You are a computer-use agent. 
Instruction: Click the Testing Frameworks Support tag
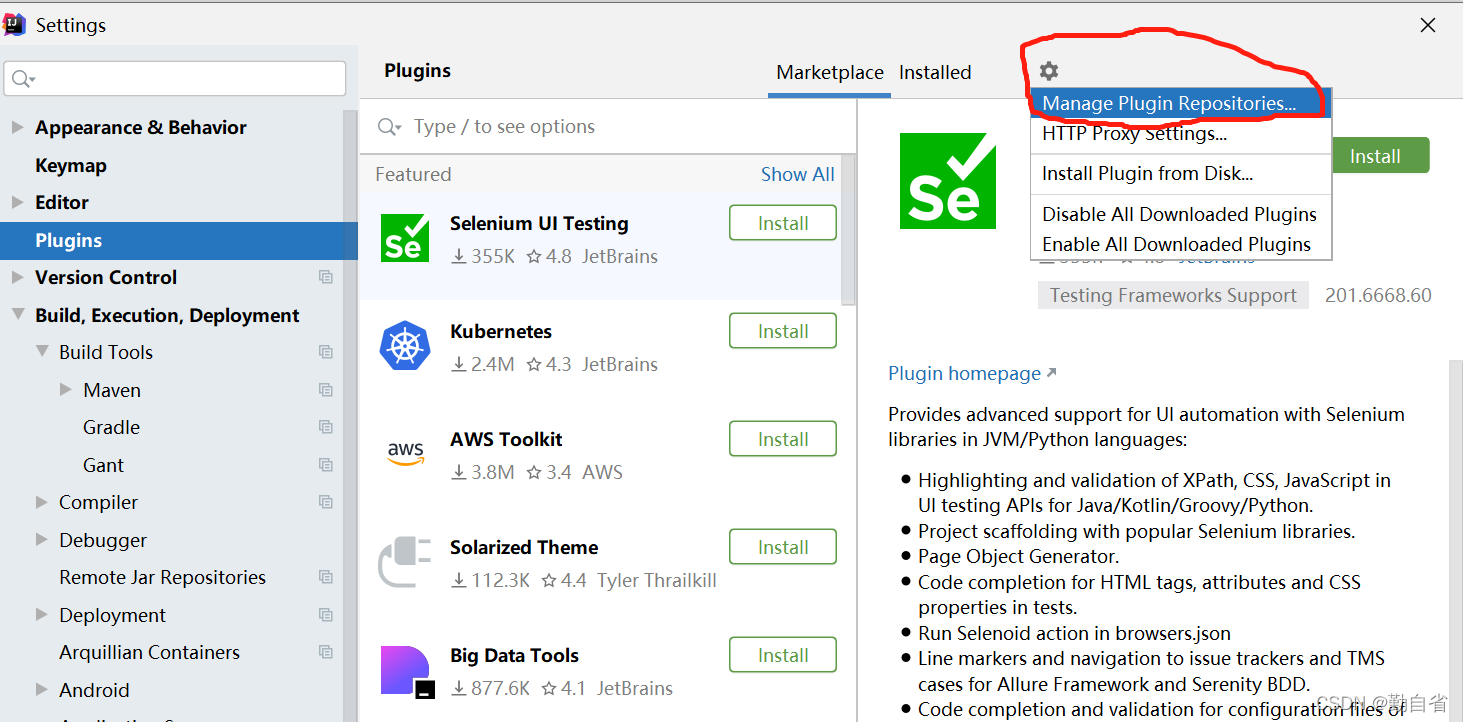coord(1173,295)
